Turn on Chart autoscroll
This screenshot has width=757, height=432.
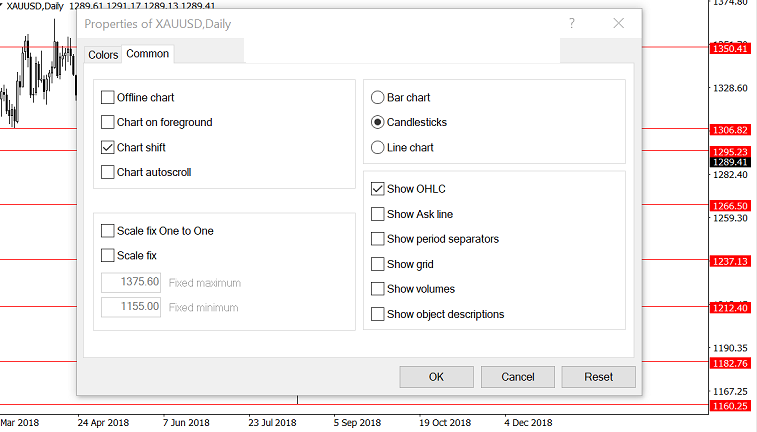pyautogui.click(x=108, y=172)
